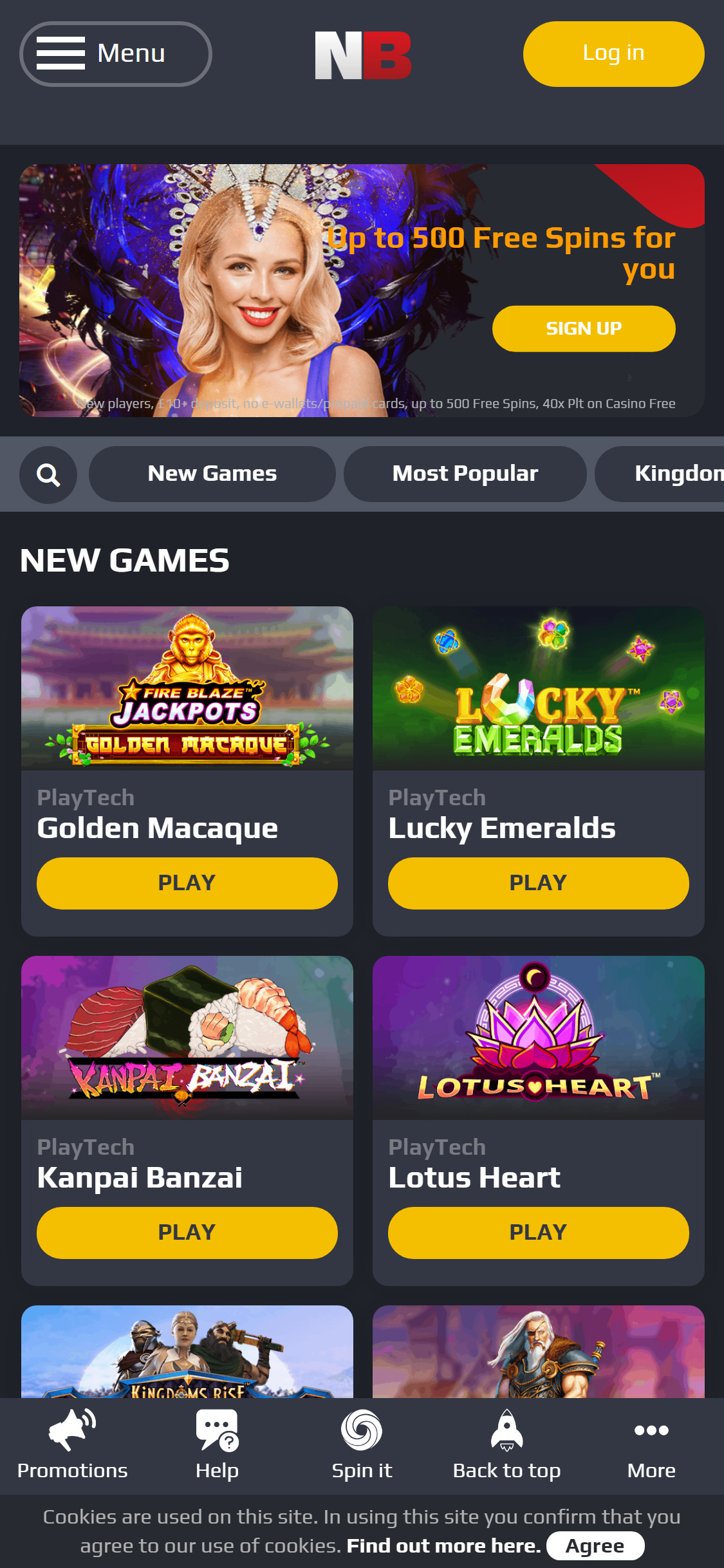The width and height of the screenshot is (724, 1568).
Task: Play Golden Macaque game
Action: (x=187, y=883)
